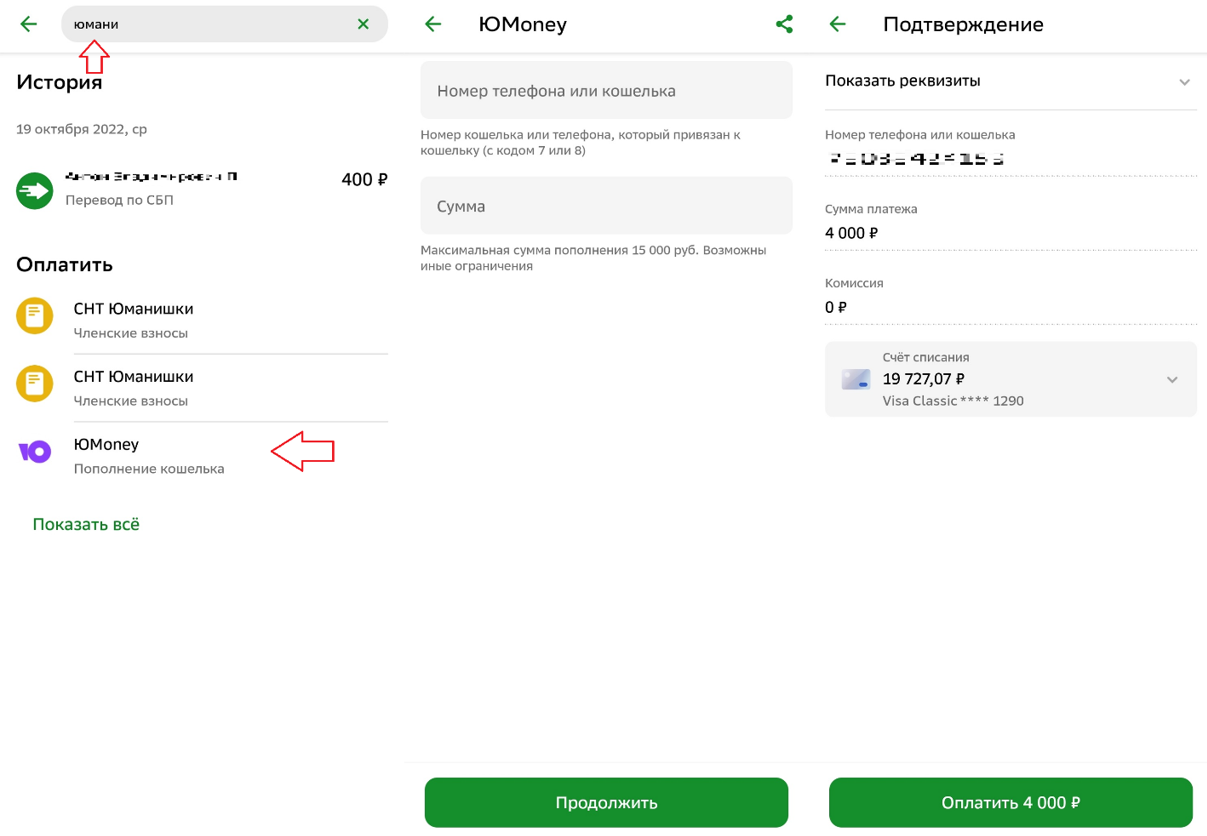
Task: Share the ЮMoney payment
Action: pos(784,24)
